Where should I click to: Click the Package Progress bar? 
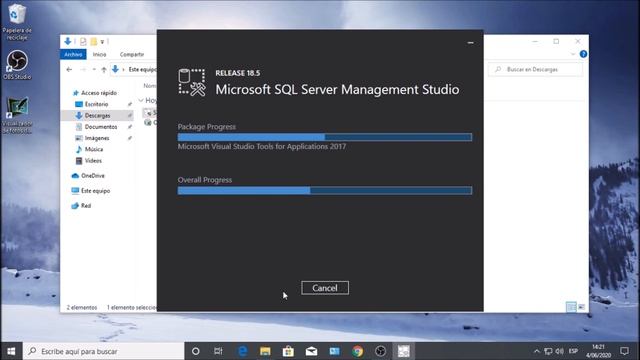[325, 137]
